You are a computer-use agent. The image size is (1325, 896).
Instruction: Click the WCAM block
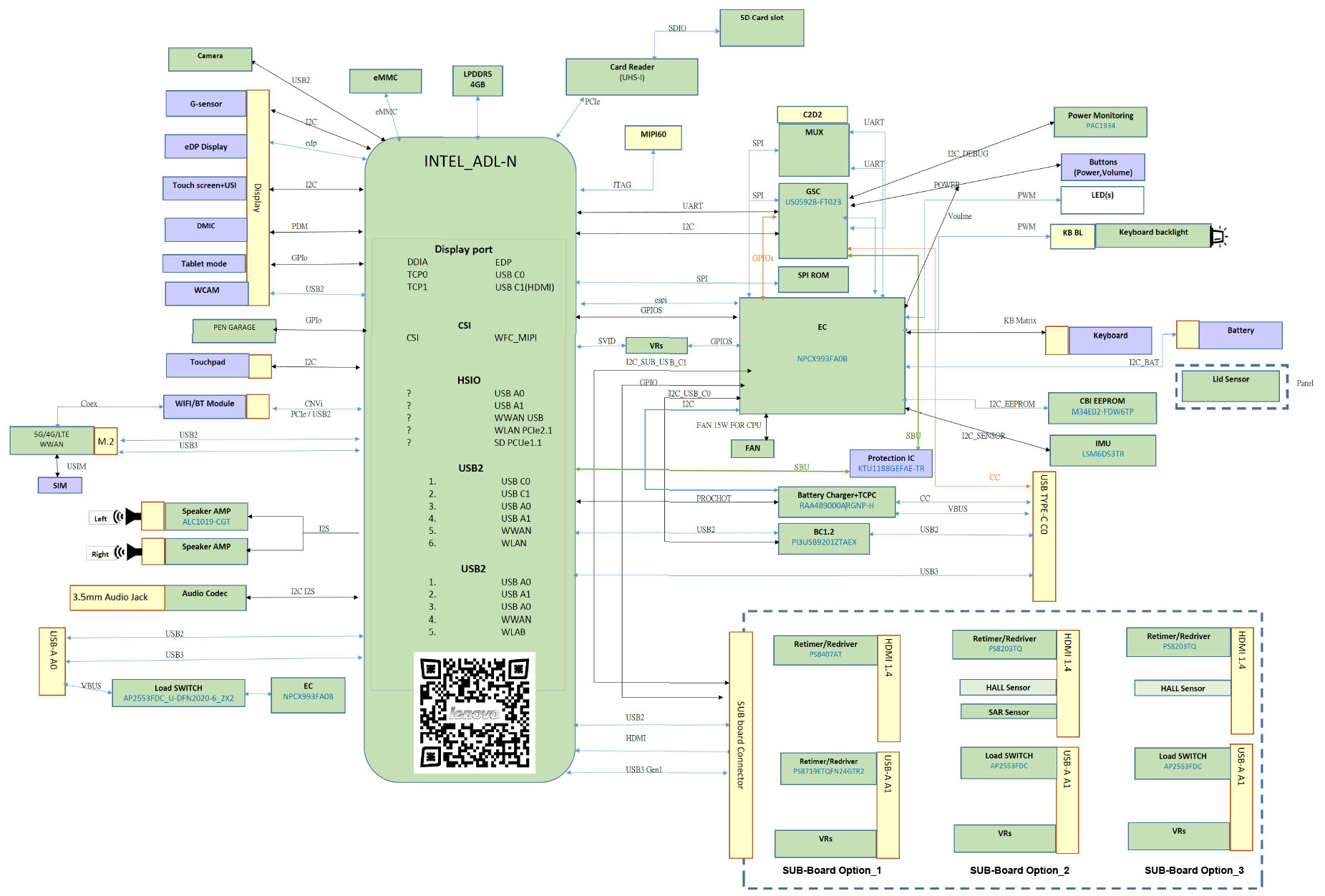pyautogui.click(x=207, y=293)
